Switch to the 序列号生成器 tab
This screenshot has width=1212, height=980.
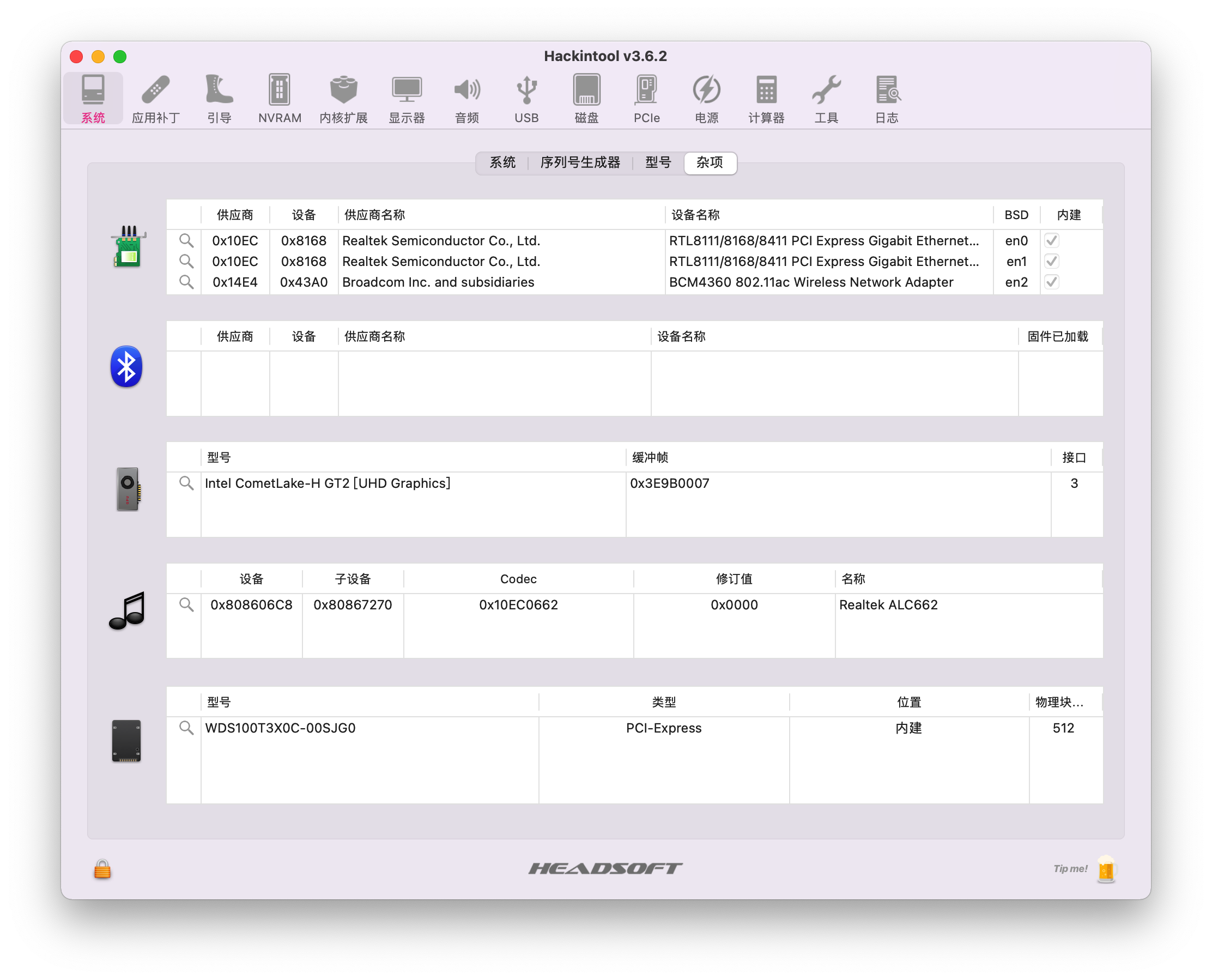point(580,162)
